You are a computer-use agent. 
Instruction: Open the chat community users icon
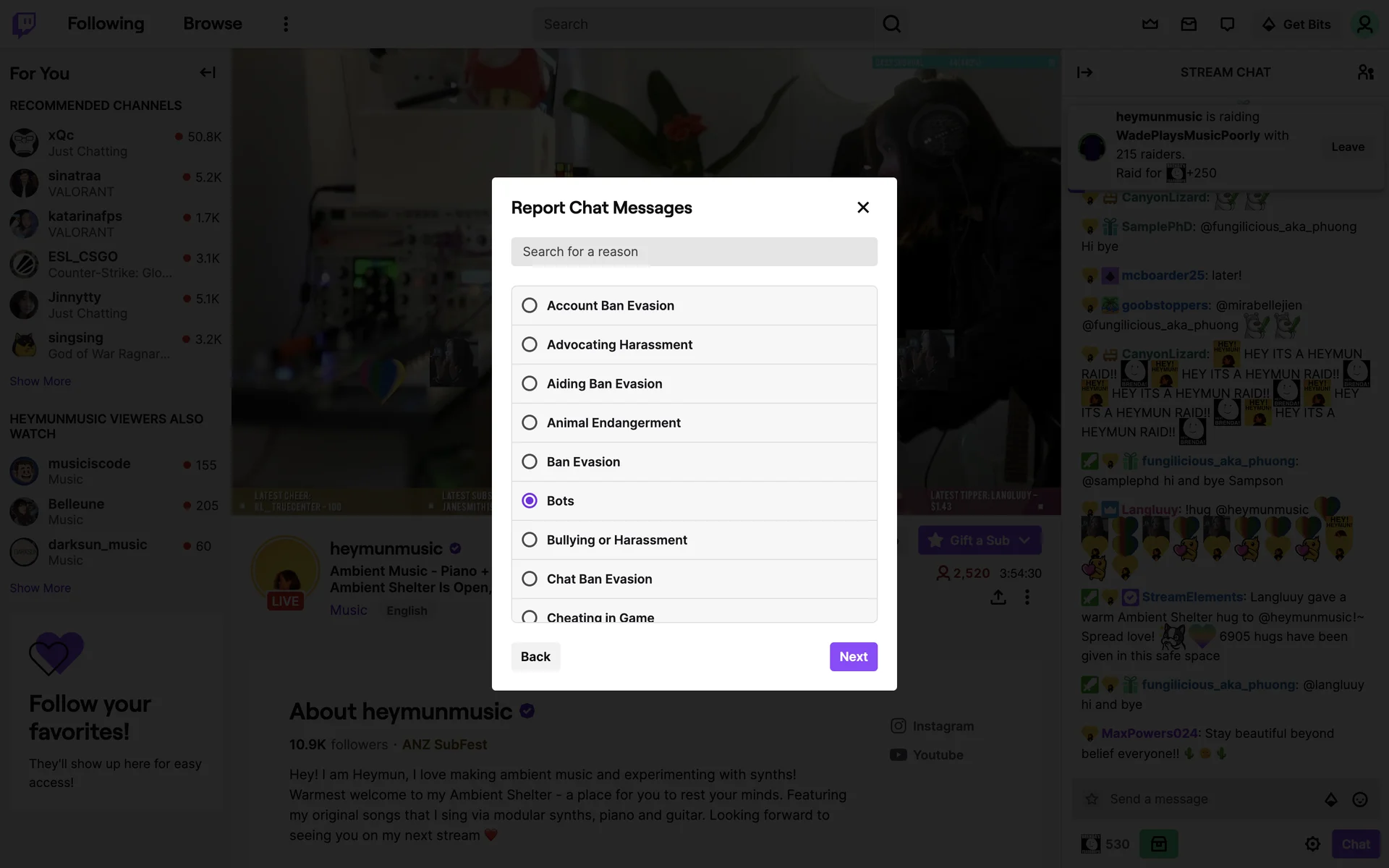tap(1365, 72)
